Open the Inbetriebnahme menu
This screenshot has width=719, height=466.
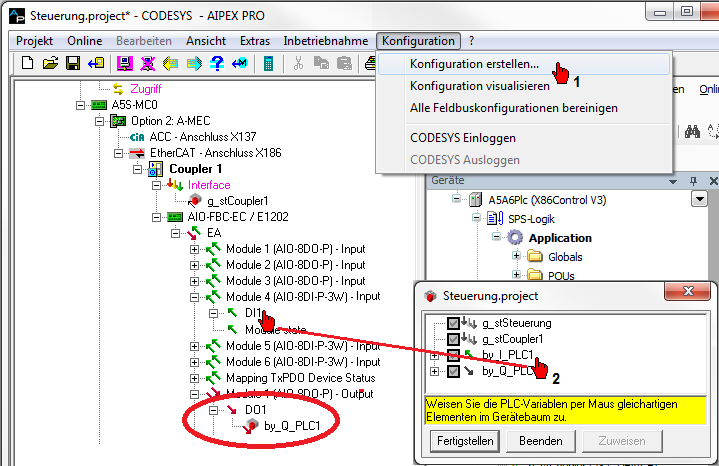click(326, 41)
